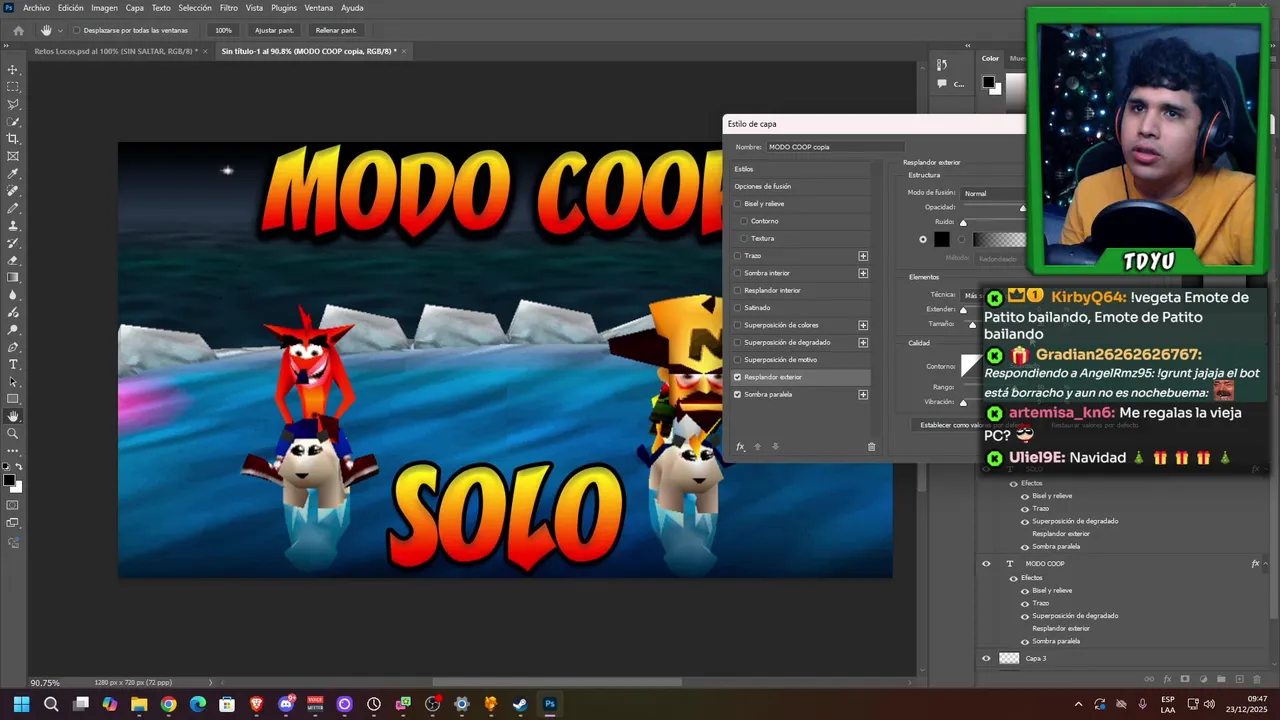1280x720 pixels.
Task: Open the Capa menu
Action: click(x=134, y=8)
